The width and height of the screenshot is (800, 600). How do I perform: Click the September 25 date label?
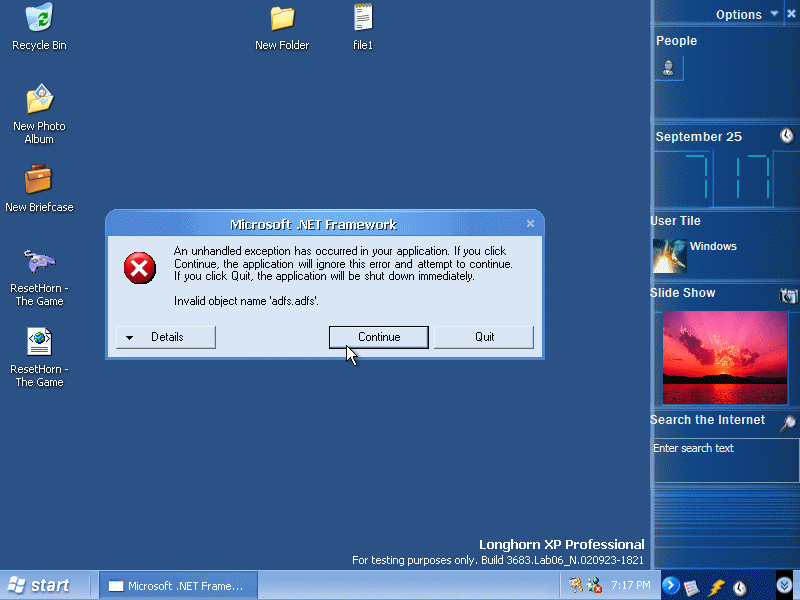pos(698,137)
